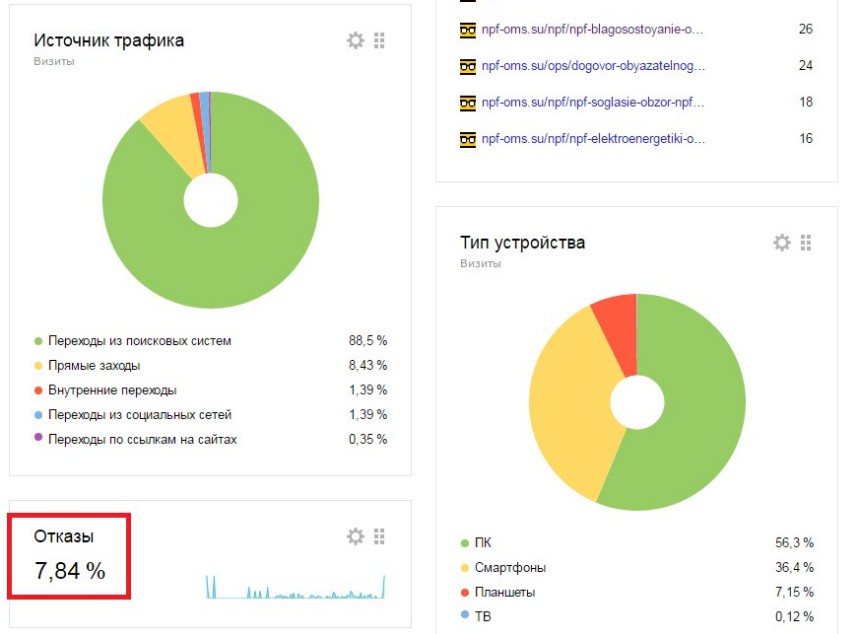Click green legend dot for Переходы из поисковых систем
857x634 pixels.
38,341
